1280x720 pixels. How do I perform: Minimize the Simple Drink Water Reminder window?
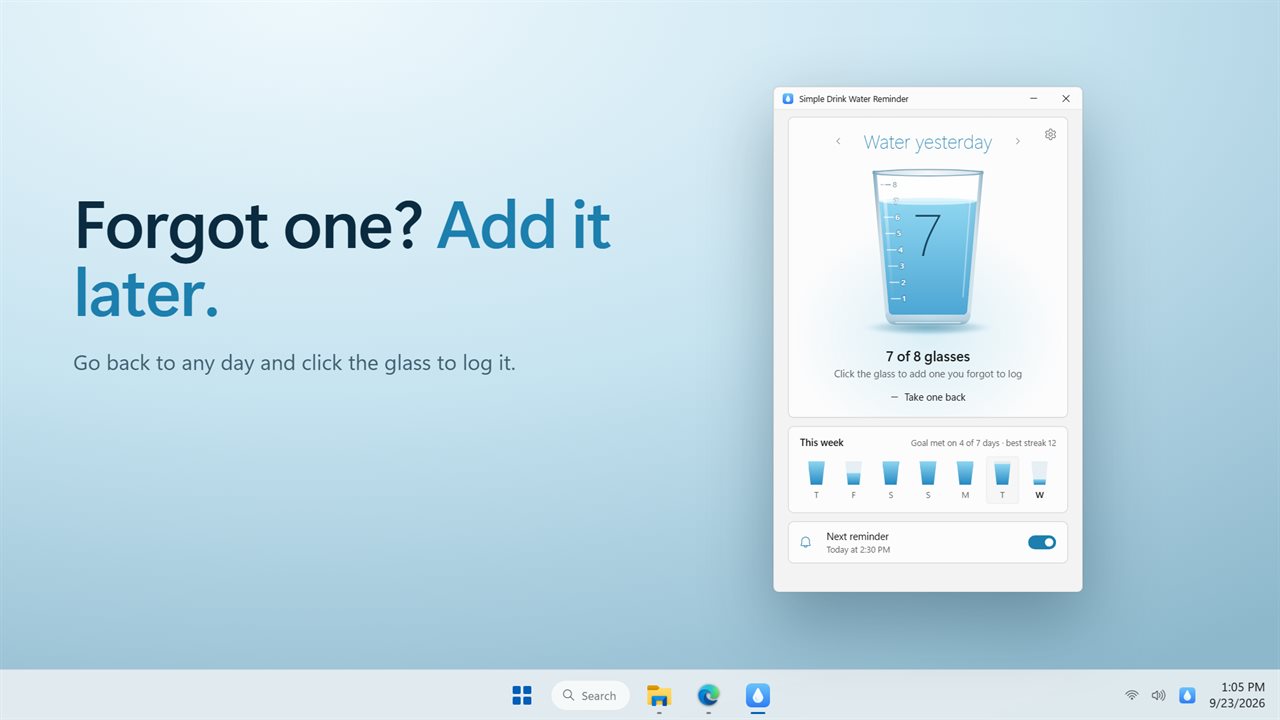1033,98
